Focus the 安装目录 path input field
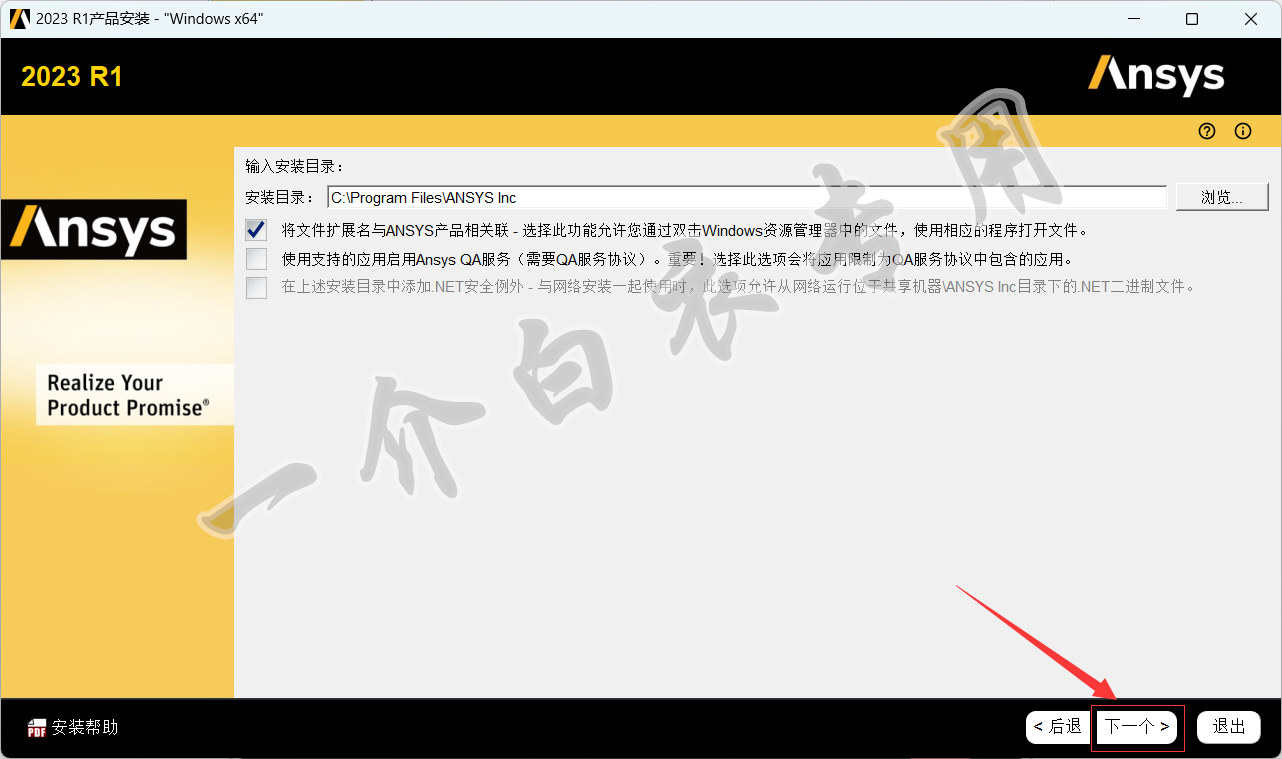This screenshot has height=759, width=1282. (747, 197)
